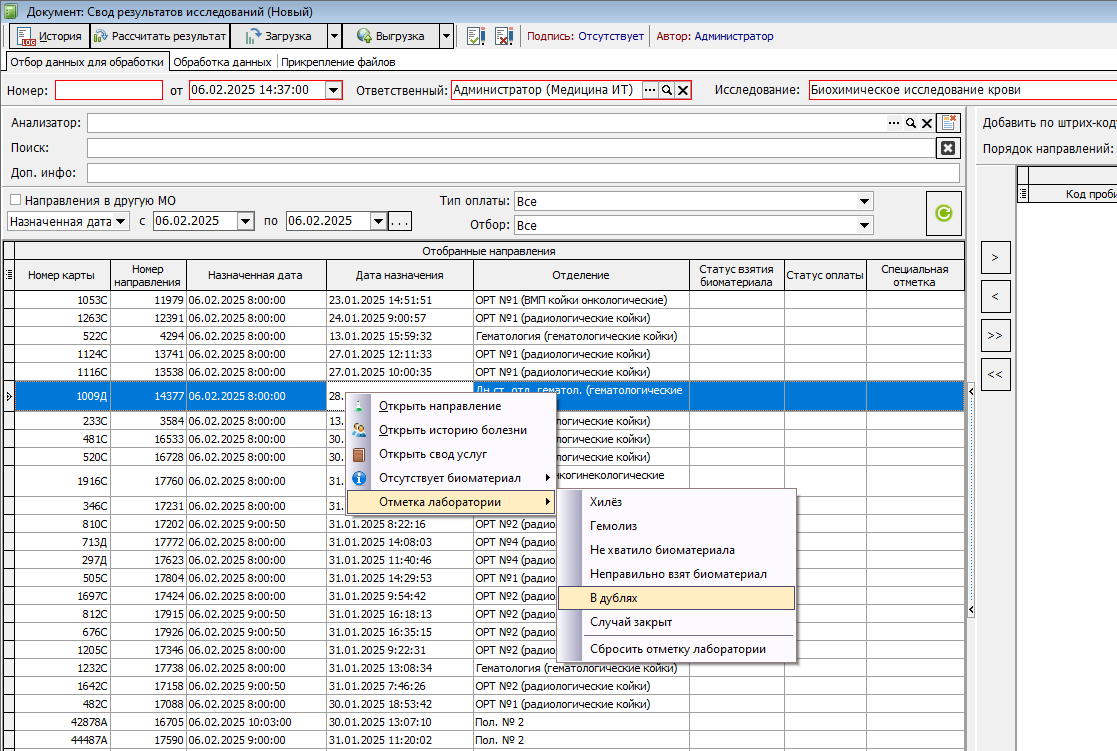Viewport: 1117px width, 751px height.
Task: Select Гемолиз in the submenu
Action: point(614,526)
